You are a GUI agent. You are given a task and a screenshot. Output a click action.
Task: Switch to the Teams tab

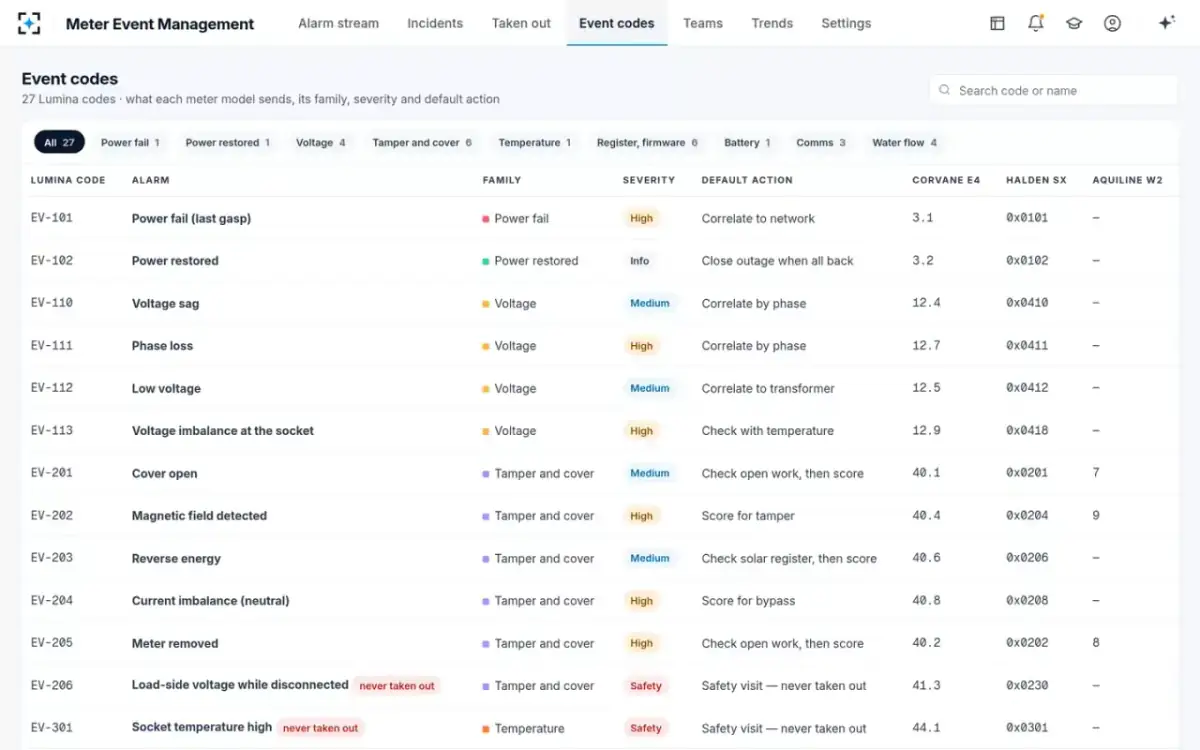(703, 23)
